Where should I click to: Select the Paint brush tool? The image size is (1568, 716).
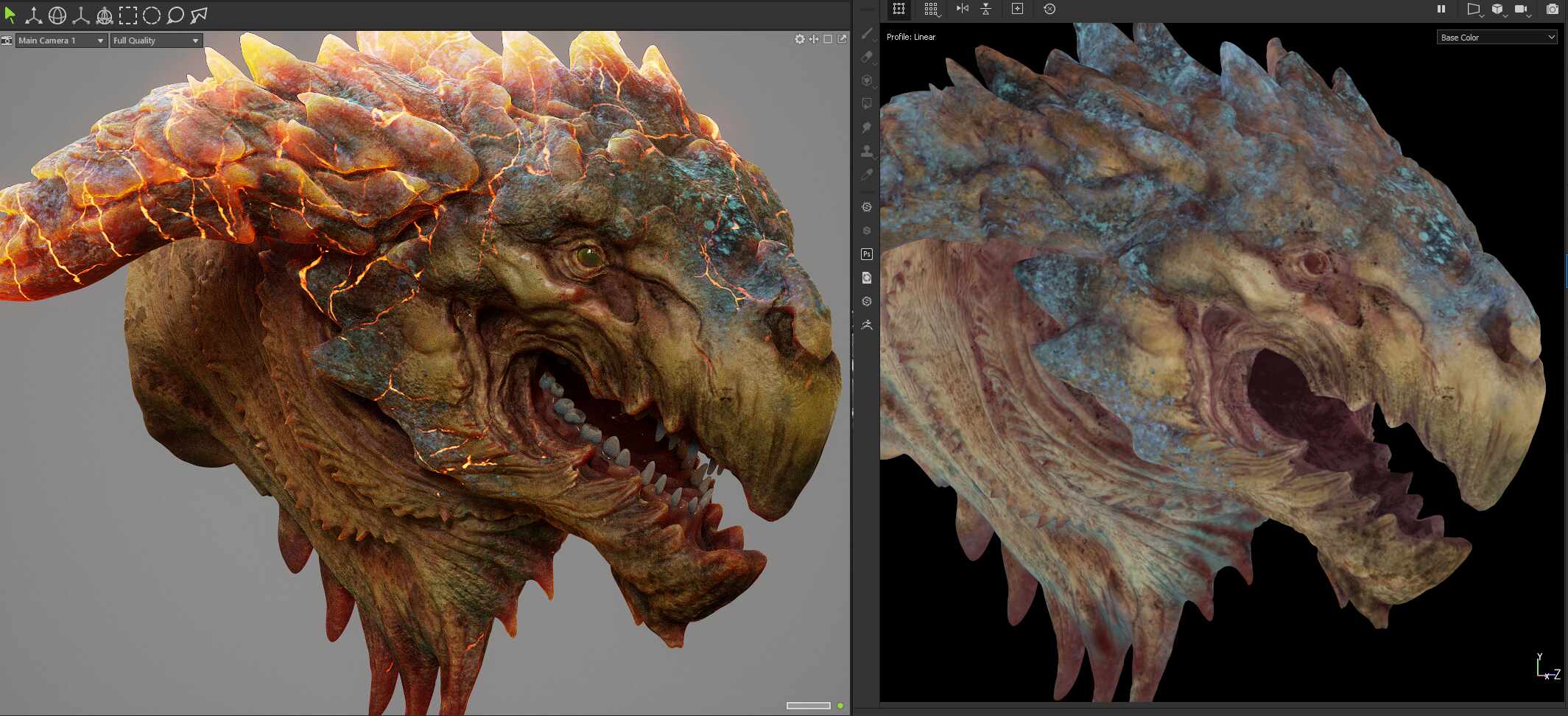pos(867,34)
